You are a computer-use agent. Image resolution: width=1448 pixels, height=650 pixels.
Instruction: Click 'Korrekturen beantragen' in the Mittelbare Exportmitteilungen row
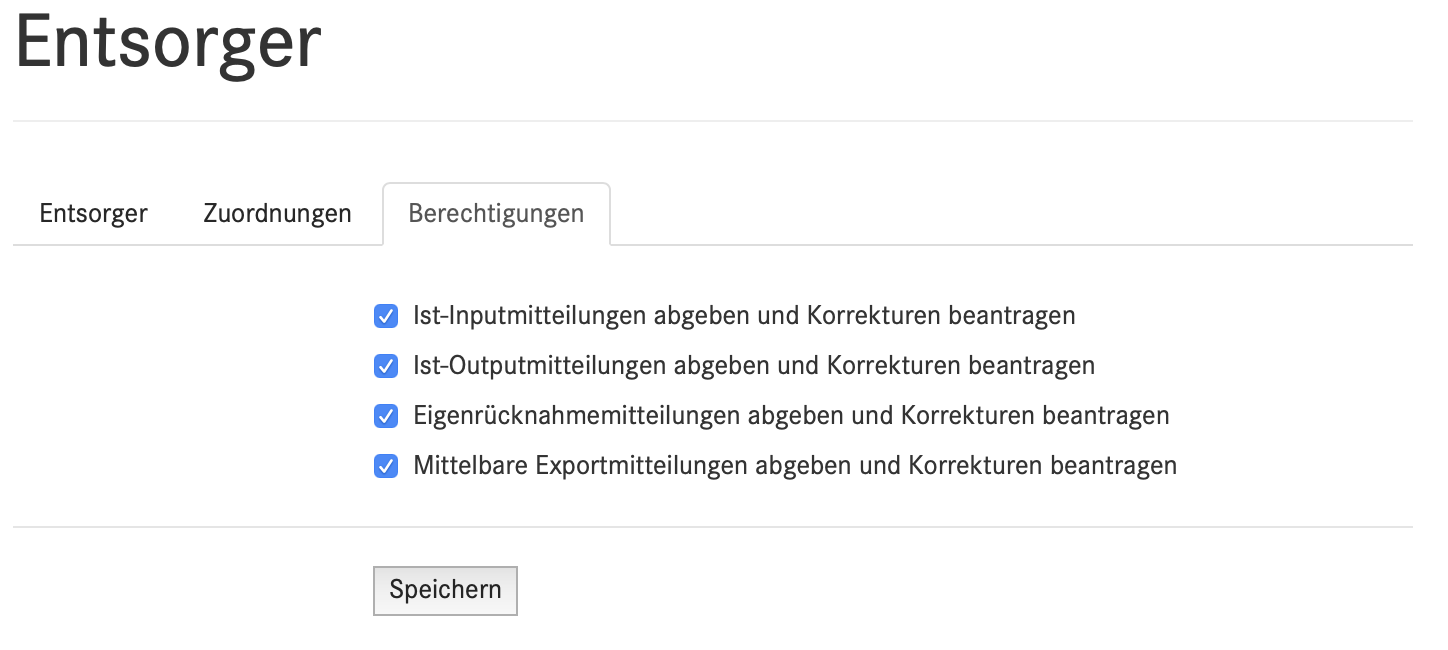tap(1041, 465)
